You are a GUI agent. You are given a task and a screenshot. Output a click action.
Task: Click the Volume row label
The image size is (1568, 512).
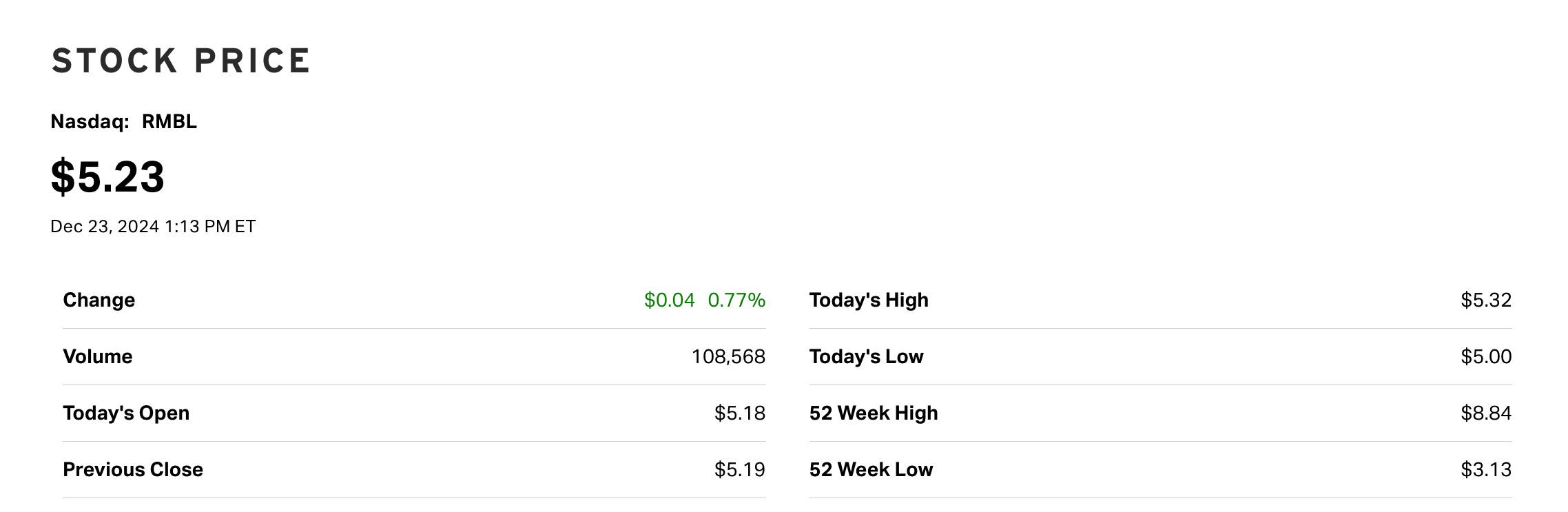[97, 357]
